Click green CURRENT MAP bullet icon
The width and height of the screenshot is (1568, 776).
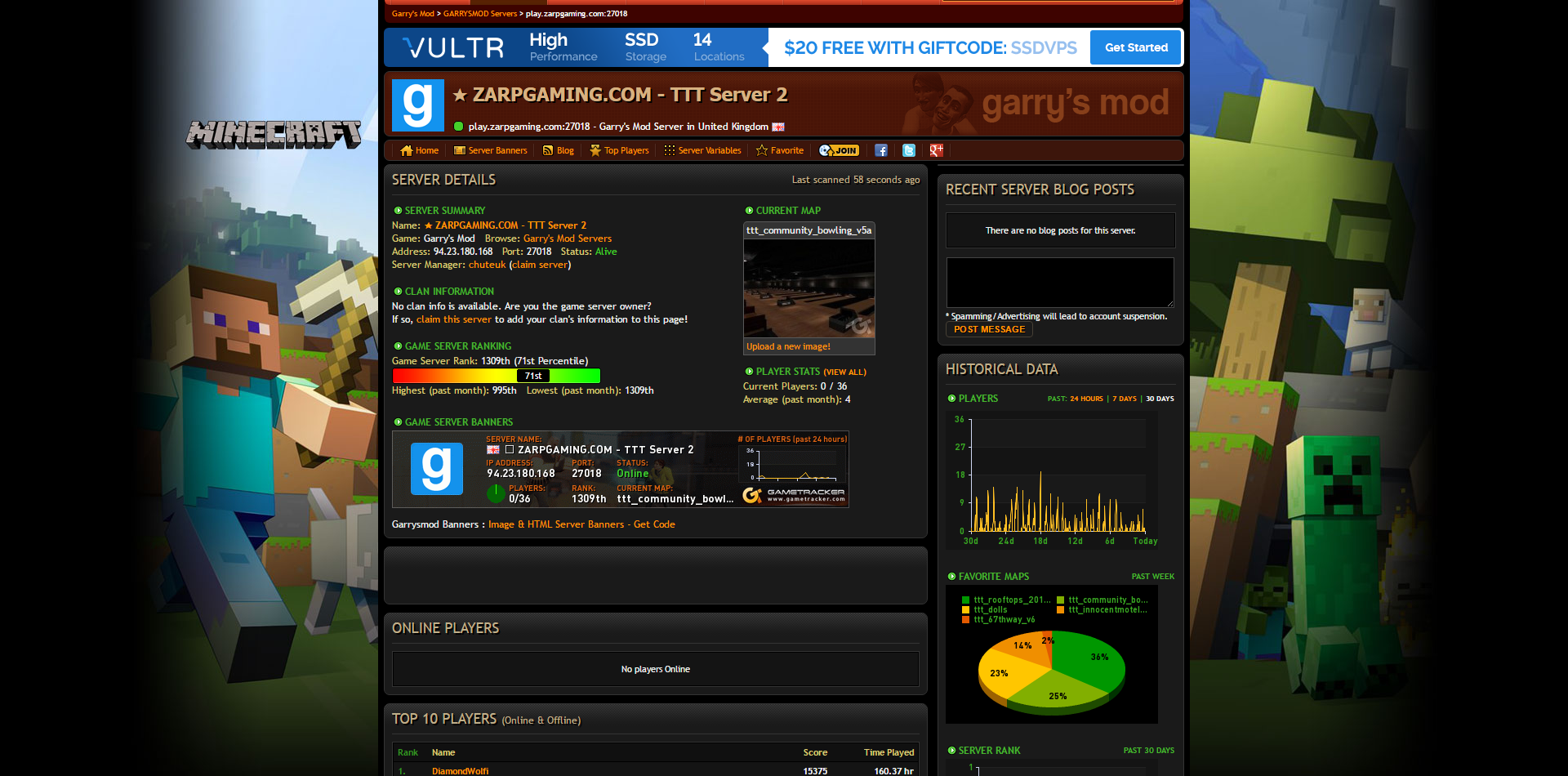(x=749, y=211)
